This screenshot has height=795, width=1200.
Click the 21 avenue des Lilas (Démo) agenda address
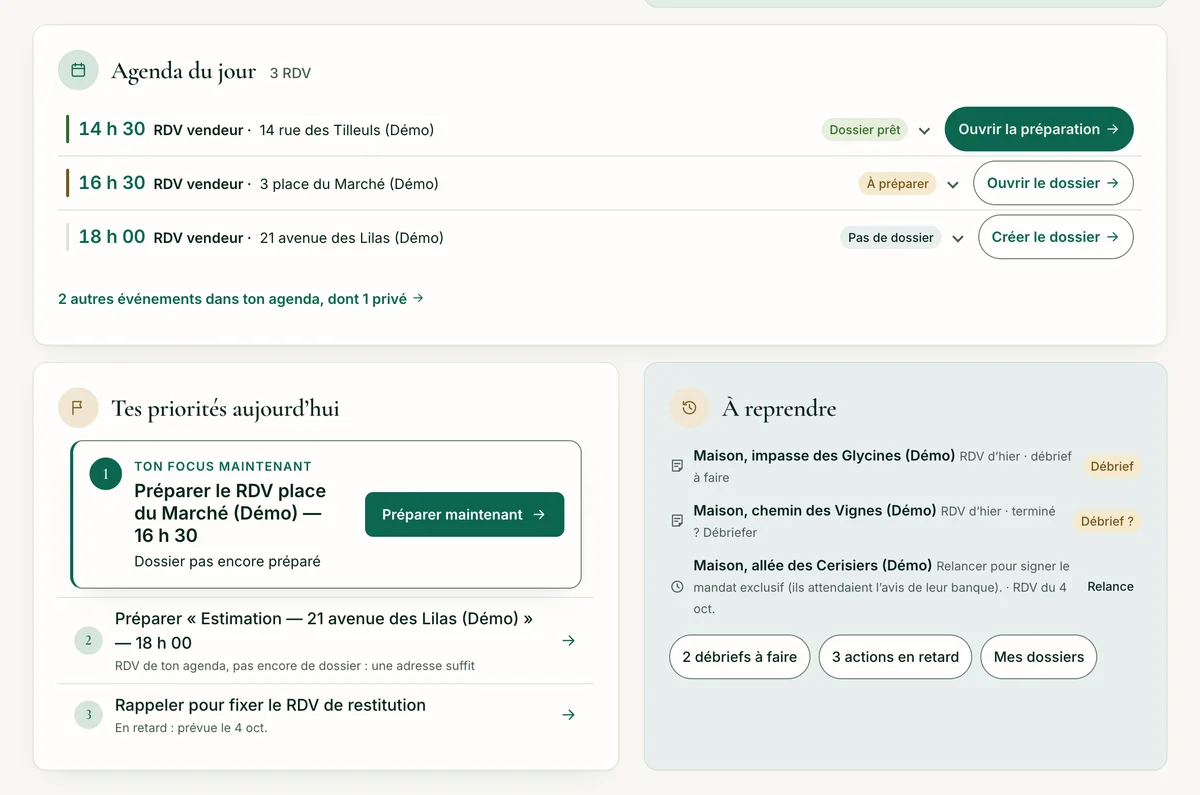point(352,238)
